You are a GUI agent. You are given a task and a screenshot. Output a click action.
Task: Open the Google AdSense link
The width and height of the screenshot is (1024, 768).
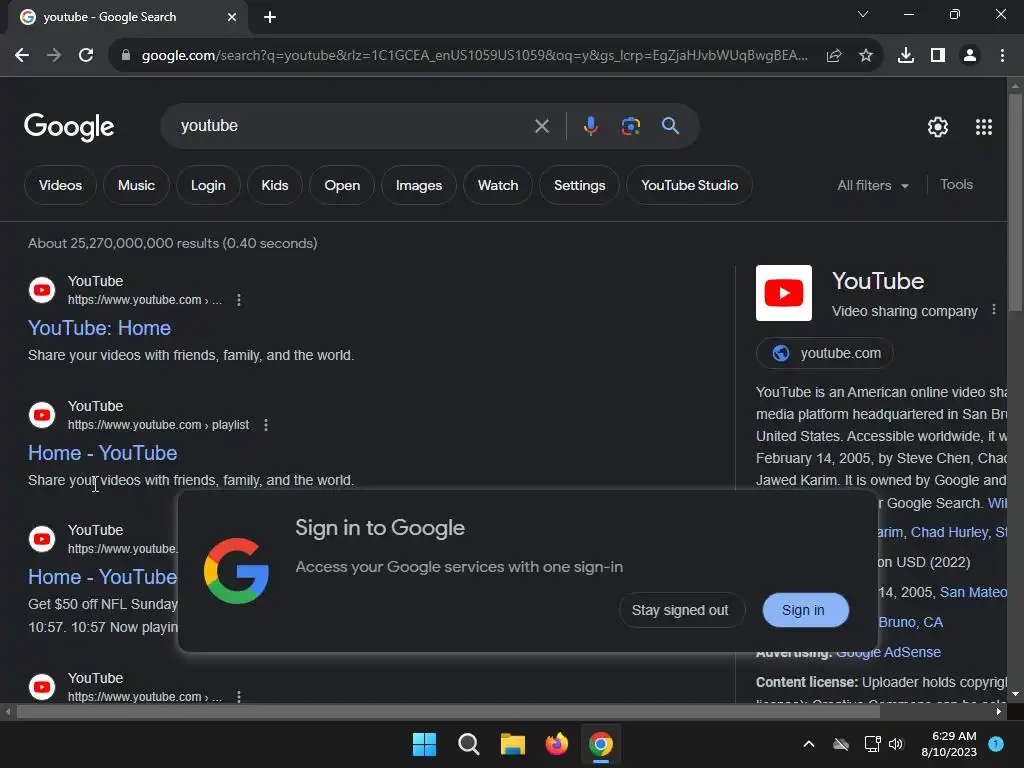tap(889, 652)
